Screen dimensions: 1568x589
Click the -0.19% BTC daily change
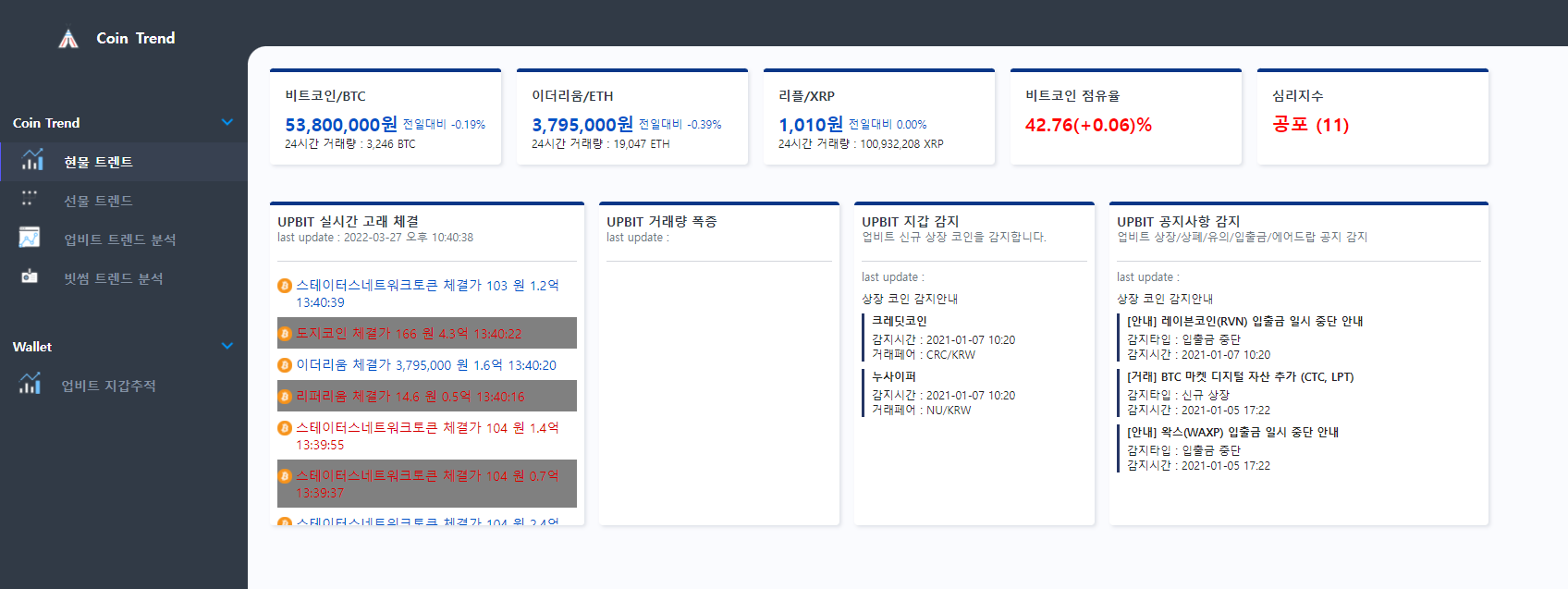468,125
